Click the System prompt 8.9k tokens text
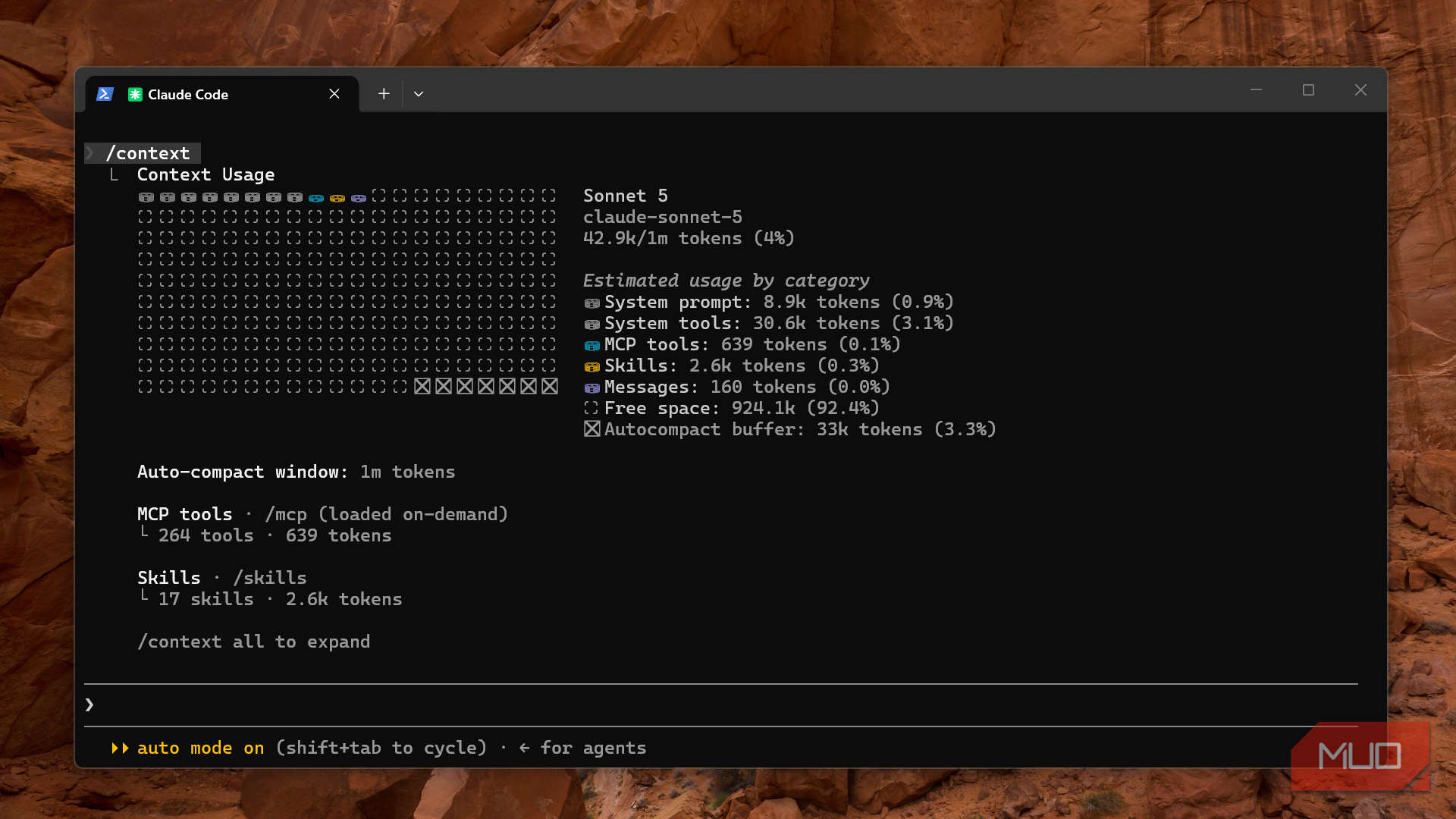 point(779,302)
